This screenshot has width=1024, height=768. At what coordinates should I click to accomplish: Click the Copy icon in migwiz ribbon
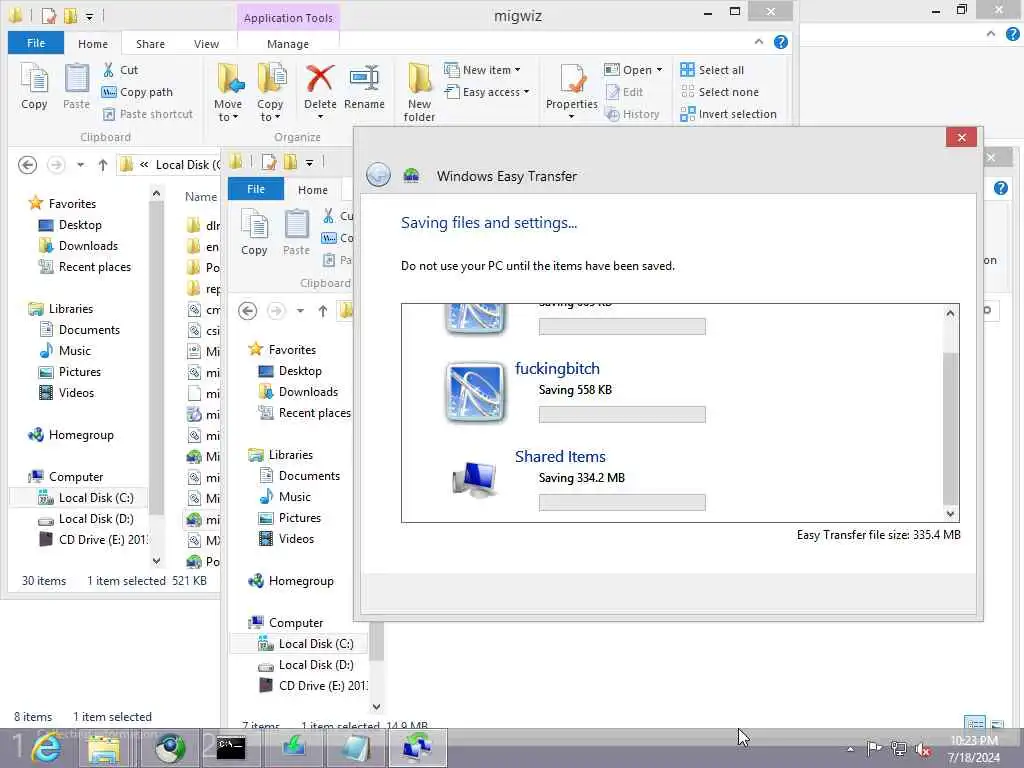pos(34,86)
